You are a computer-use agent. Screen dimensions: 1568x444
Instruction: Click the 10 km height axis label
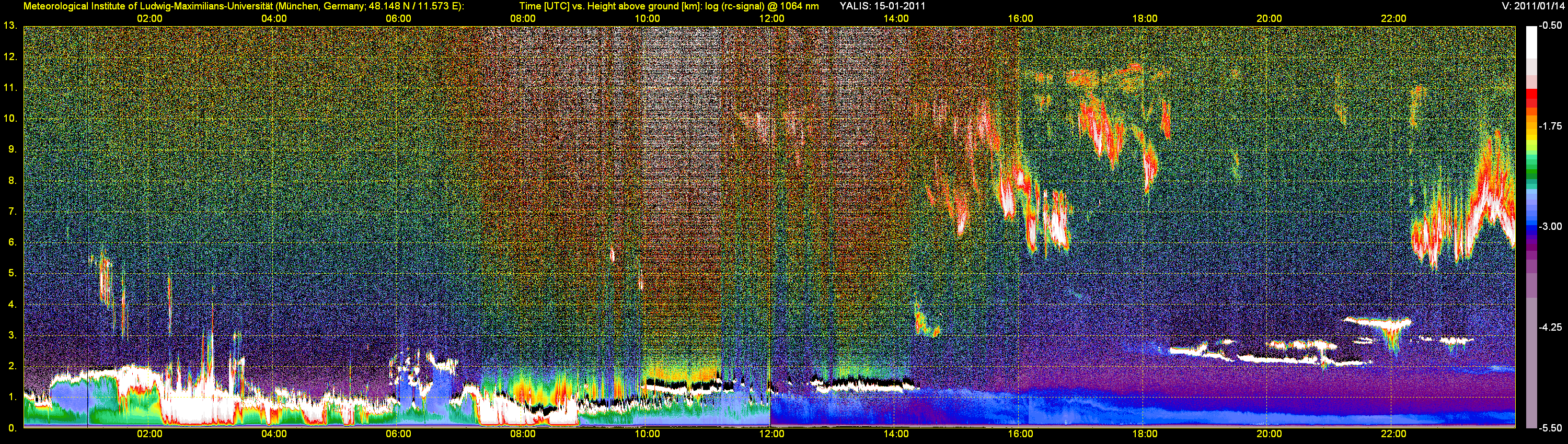tap(10, 118)
